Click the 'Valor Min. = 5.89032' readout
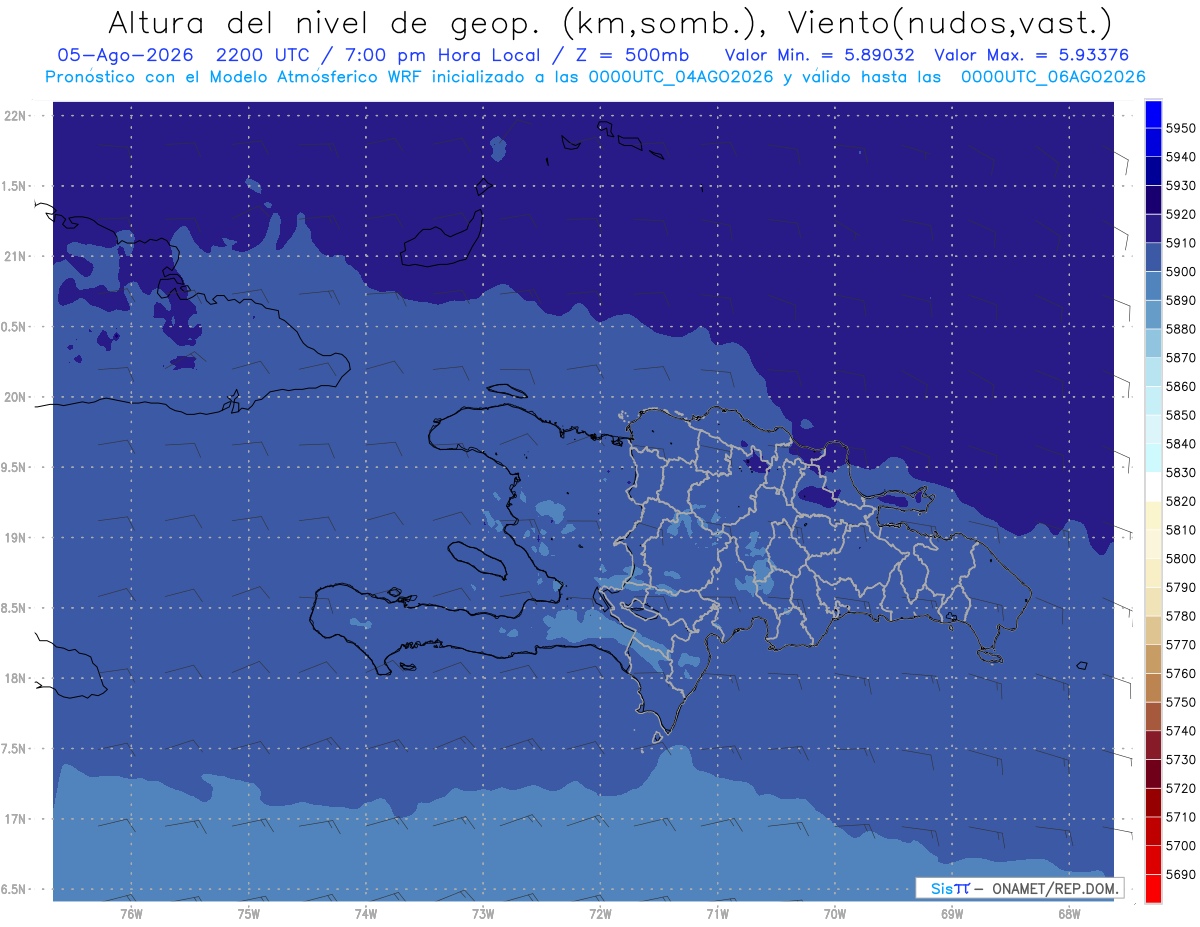1200x927 pixels. point(819,55)
